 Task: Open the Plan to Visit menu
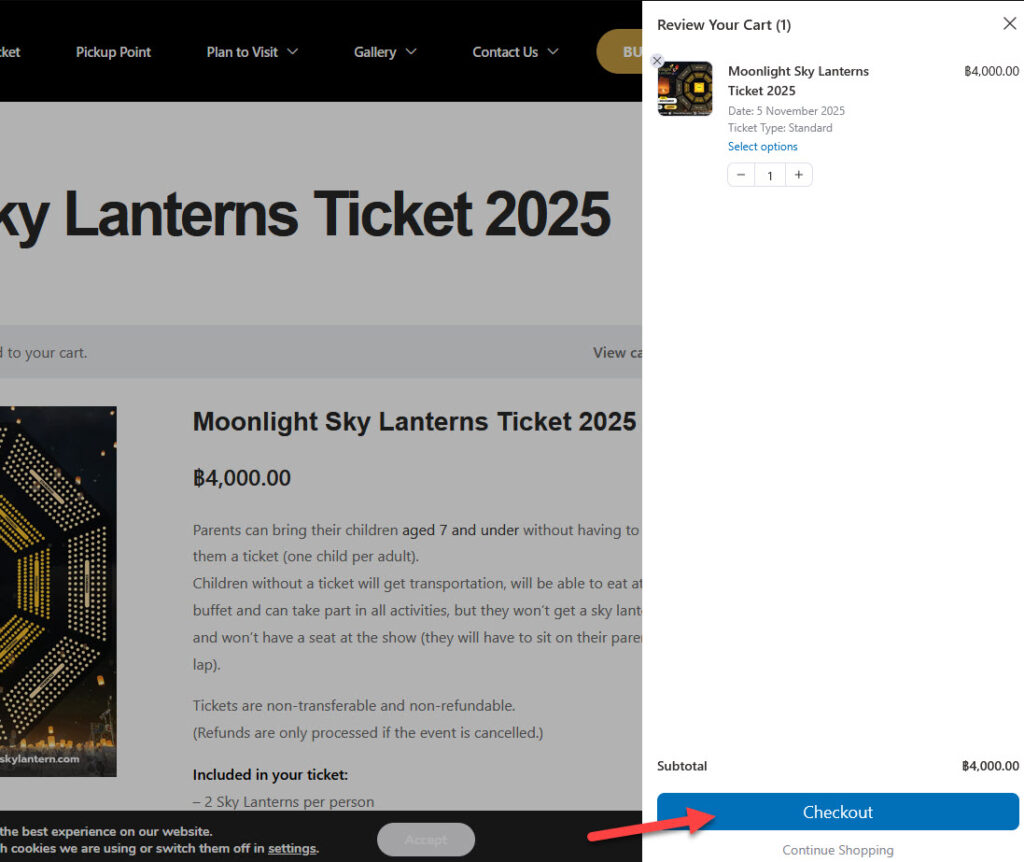242,52
